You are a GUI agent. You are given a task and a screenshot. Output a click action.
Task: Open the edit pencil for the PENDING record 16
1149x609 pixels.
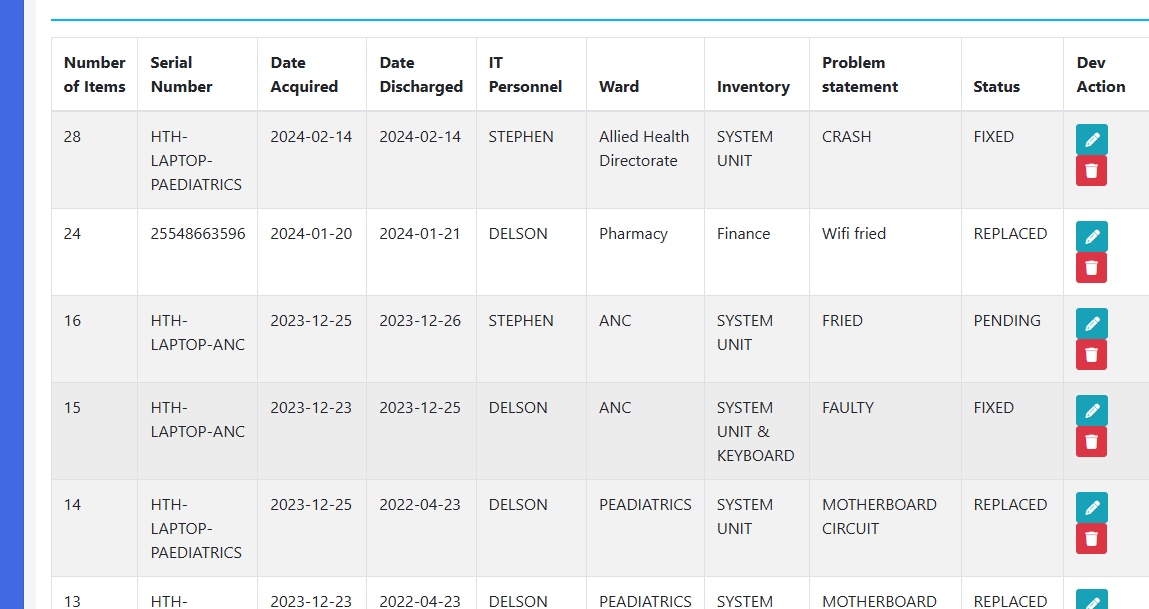pyautogui.click(x=1091, y=323)
